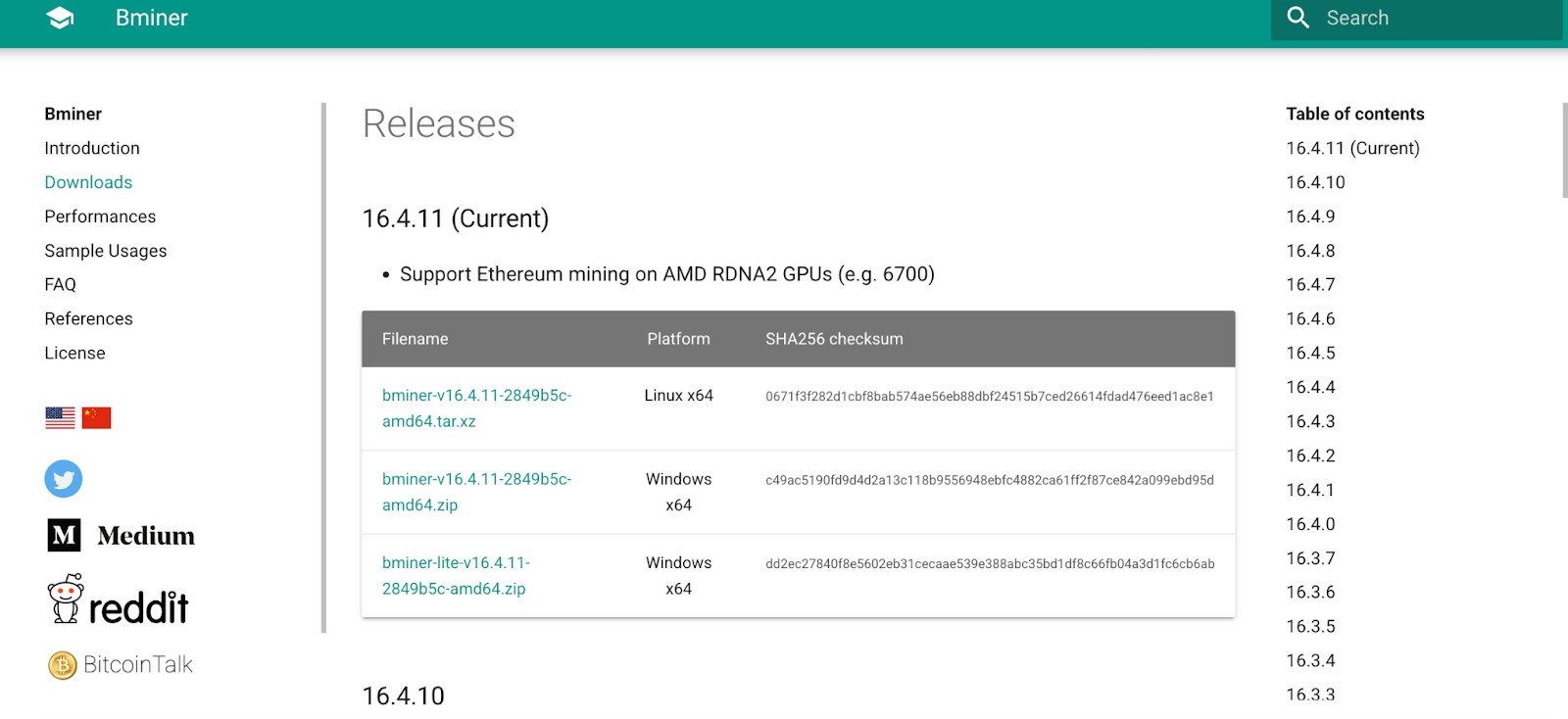This screenshot has width=1568, height=719.
Task: Download bminer-v16.4.11-2849b5c-amd64.zip
Action: (x=476, y=492)
